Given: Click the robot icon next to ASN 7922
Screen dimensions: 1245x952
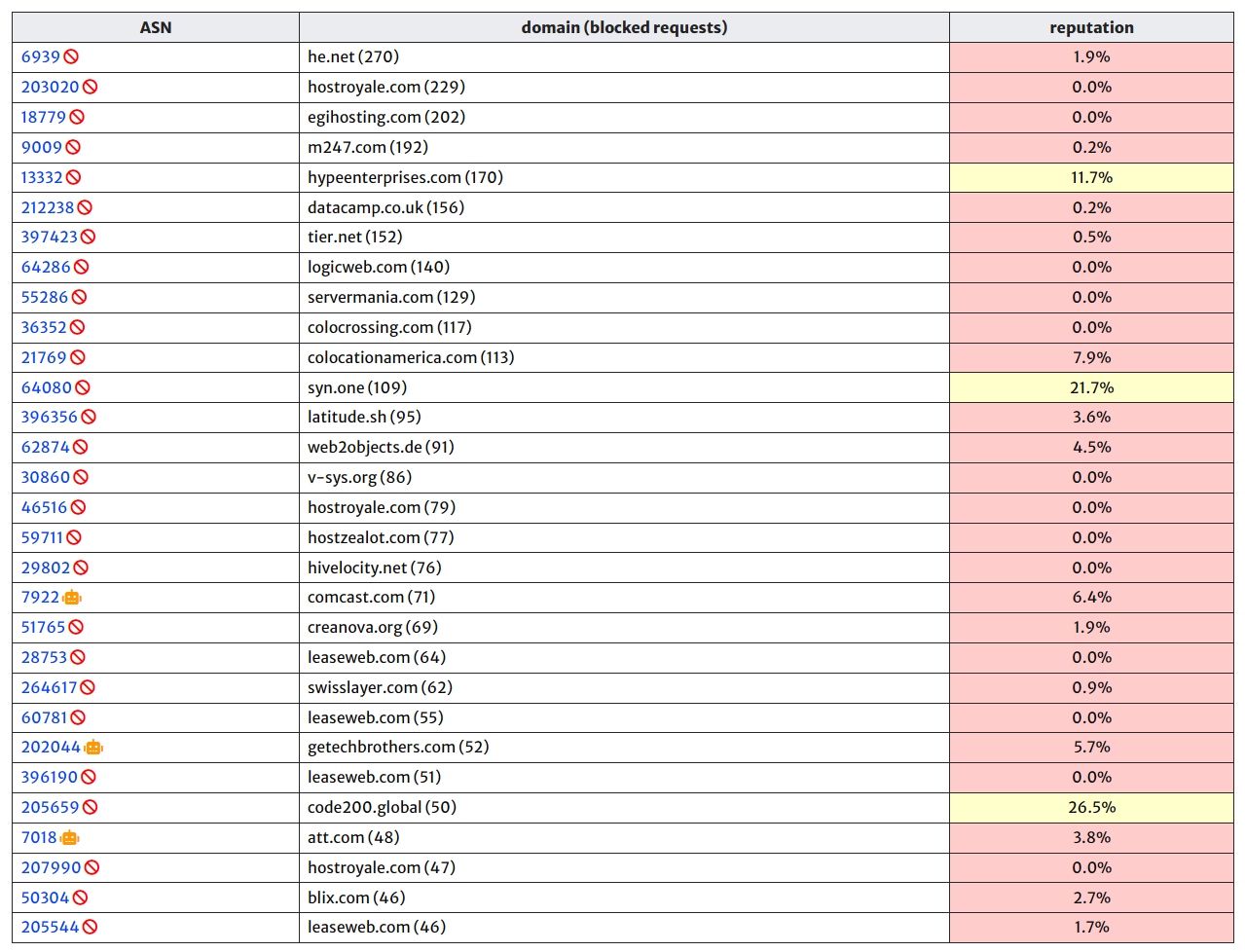Looking at the screenshot, I should click(72, 598).
